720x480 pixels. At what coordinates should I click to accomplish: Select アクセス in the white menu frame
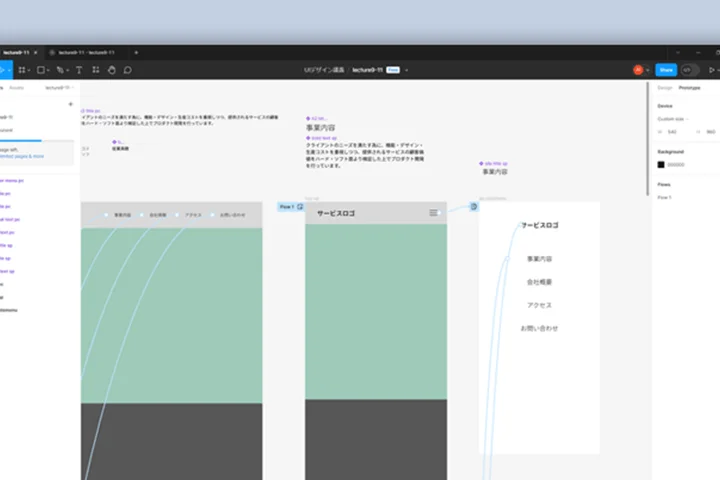pyautogui.click(x=540, y=305)
